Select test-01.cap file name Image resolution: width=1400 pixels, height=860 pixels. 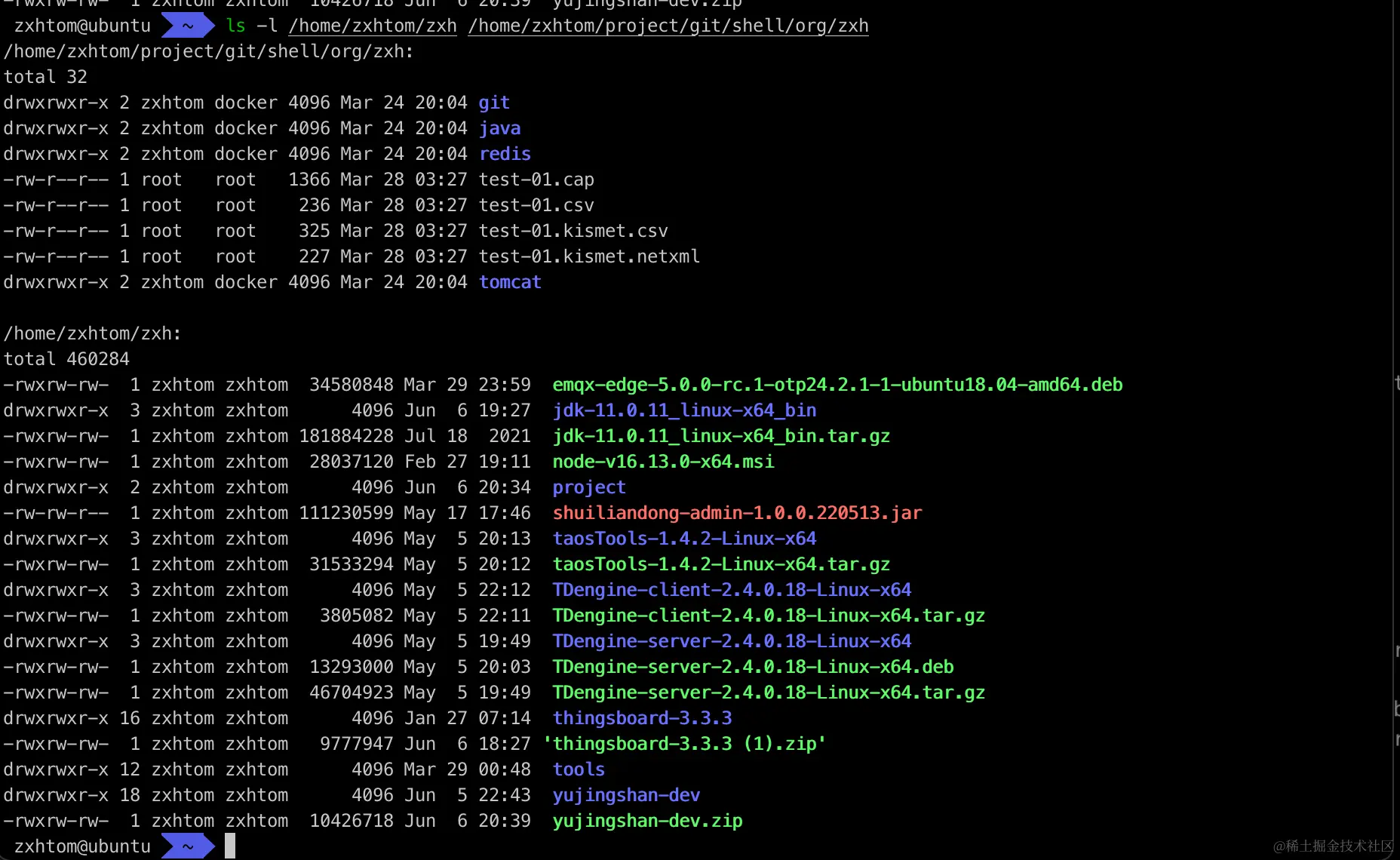coord(536,180)
